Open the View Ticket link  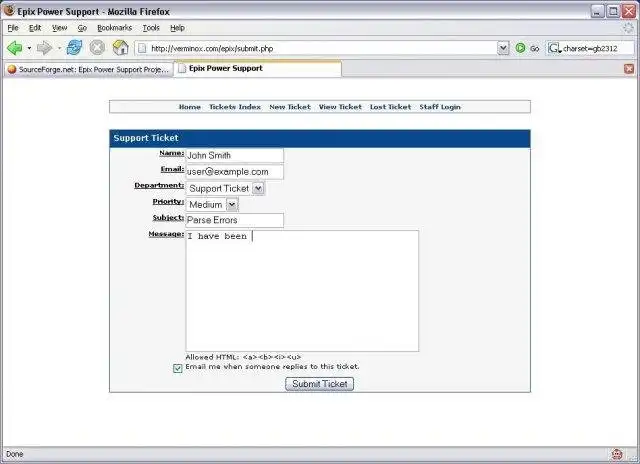click(340, 107)
